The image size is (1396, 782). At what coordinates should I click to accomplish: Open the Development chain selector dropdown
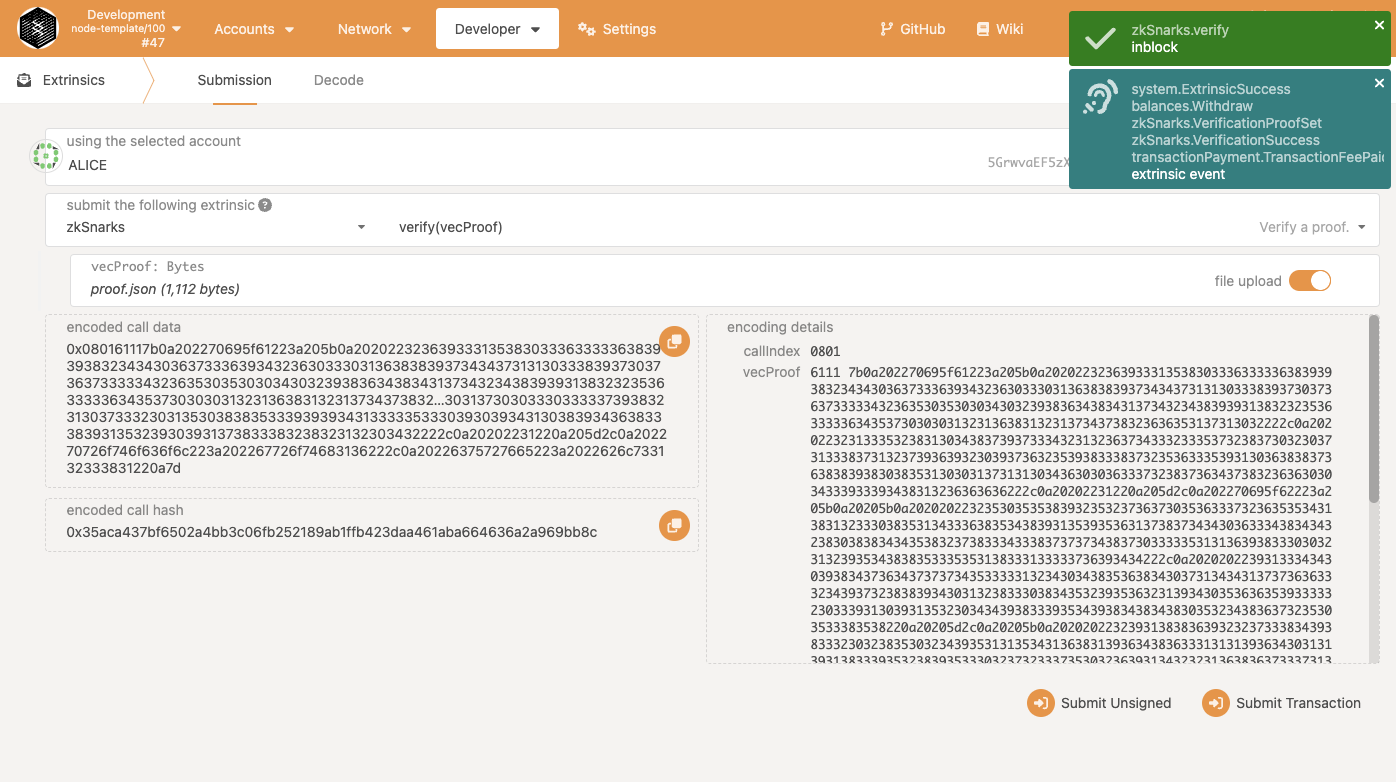(x=126, y=28)
